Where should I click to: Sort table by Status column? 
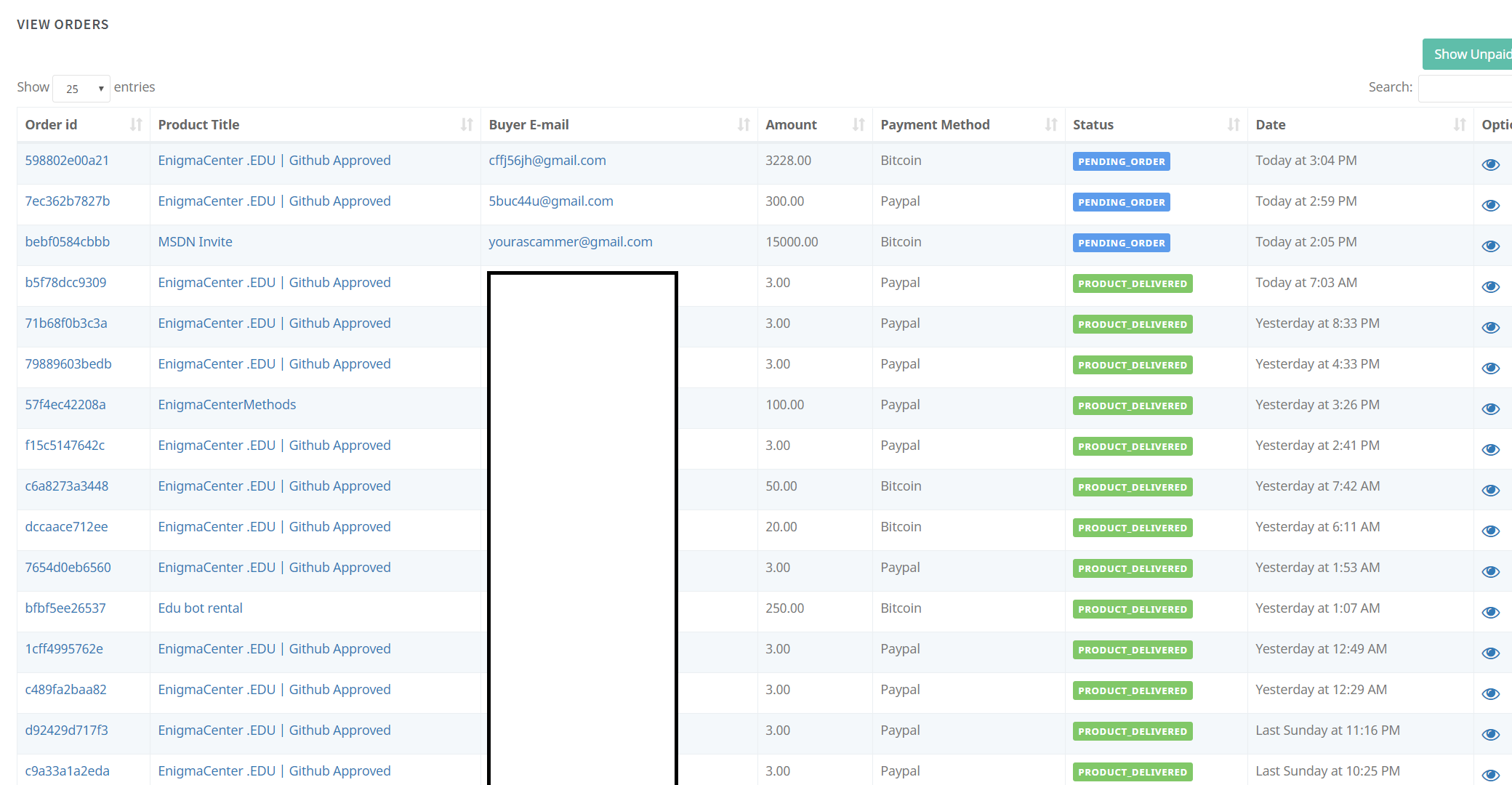(1157, 125)
